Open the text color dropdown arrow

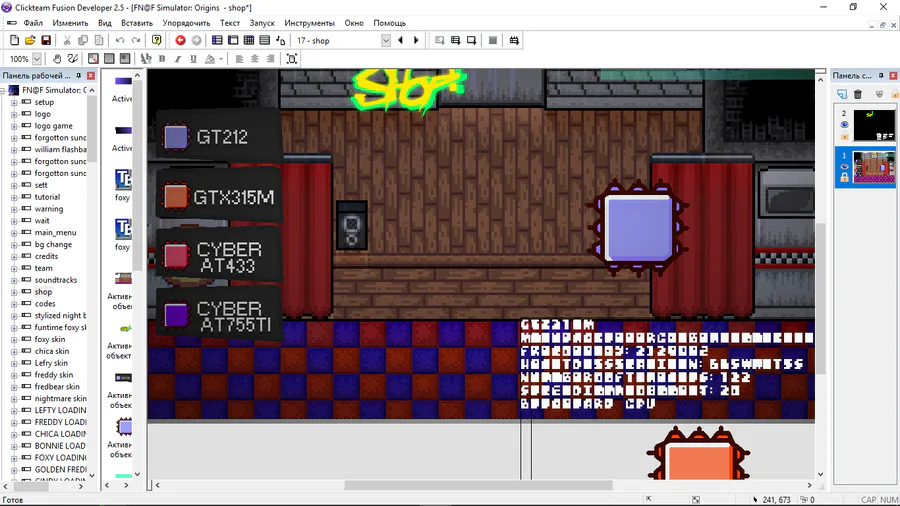pyautogui.click(x=221, y=59)
